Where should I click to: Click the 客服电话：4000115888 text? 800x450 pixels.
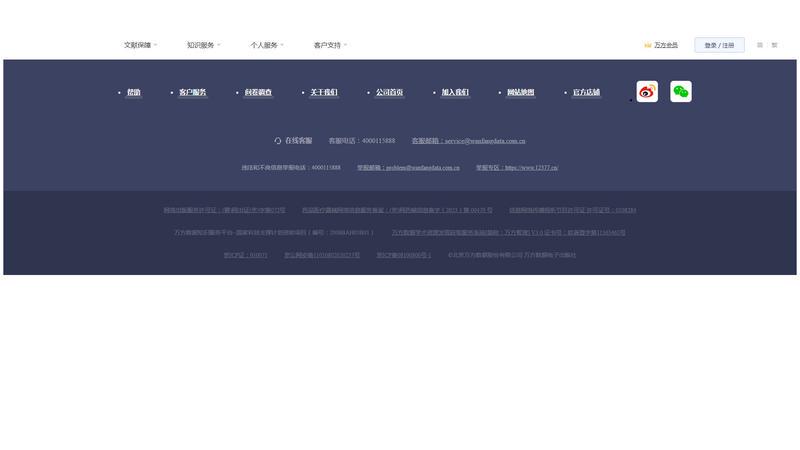coord(362,141)
